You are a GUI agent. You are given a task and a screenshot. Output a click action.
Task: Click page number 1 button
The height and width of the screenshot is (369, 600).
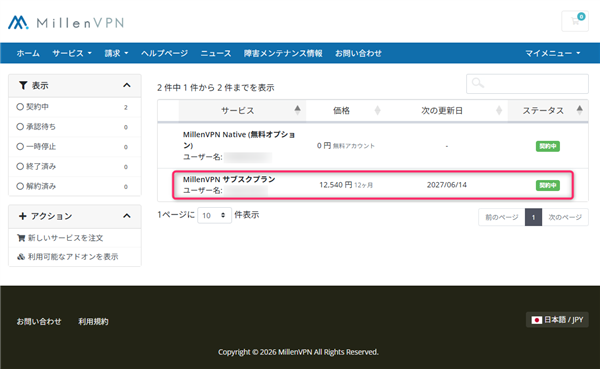[x=533, y=217]
